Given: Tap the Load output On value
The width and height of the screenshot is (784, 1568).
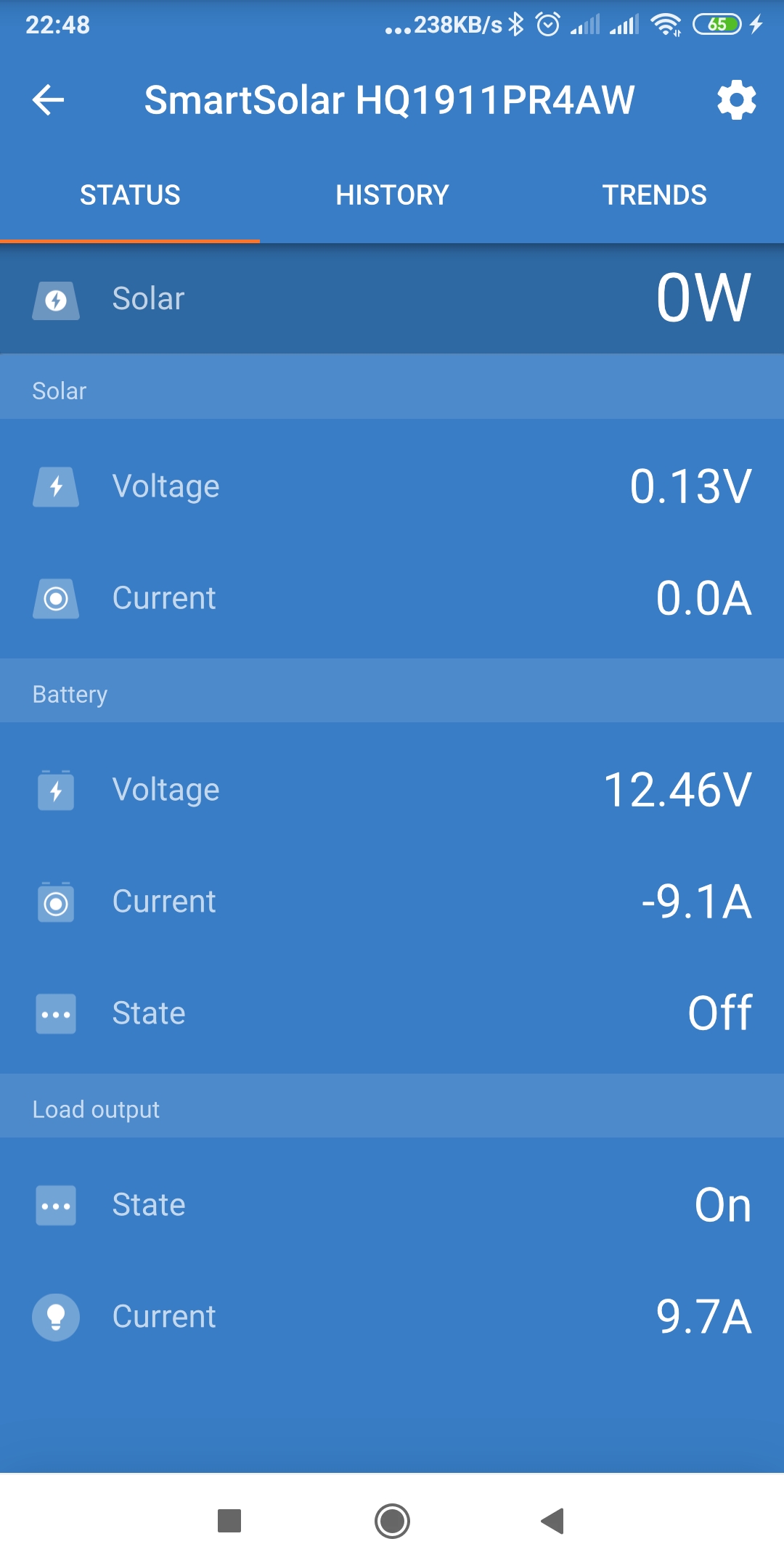Looking at the screenshot, I should tap(722, 1206).
